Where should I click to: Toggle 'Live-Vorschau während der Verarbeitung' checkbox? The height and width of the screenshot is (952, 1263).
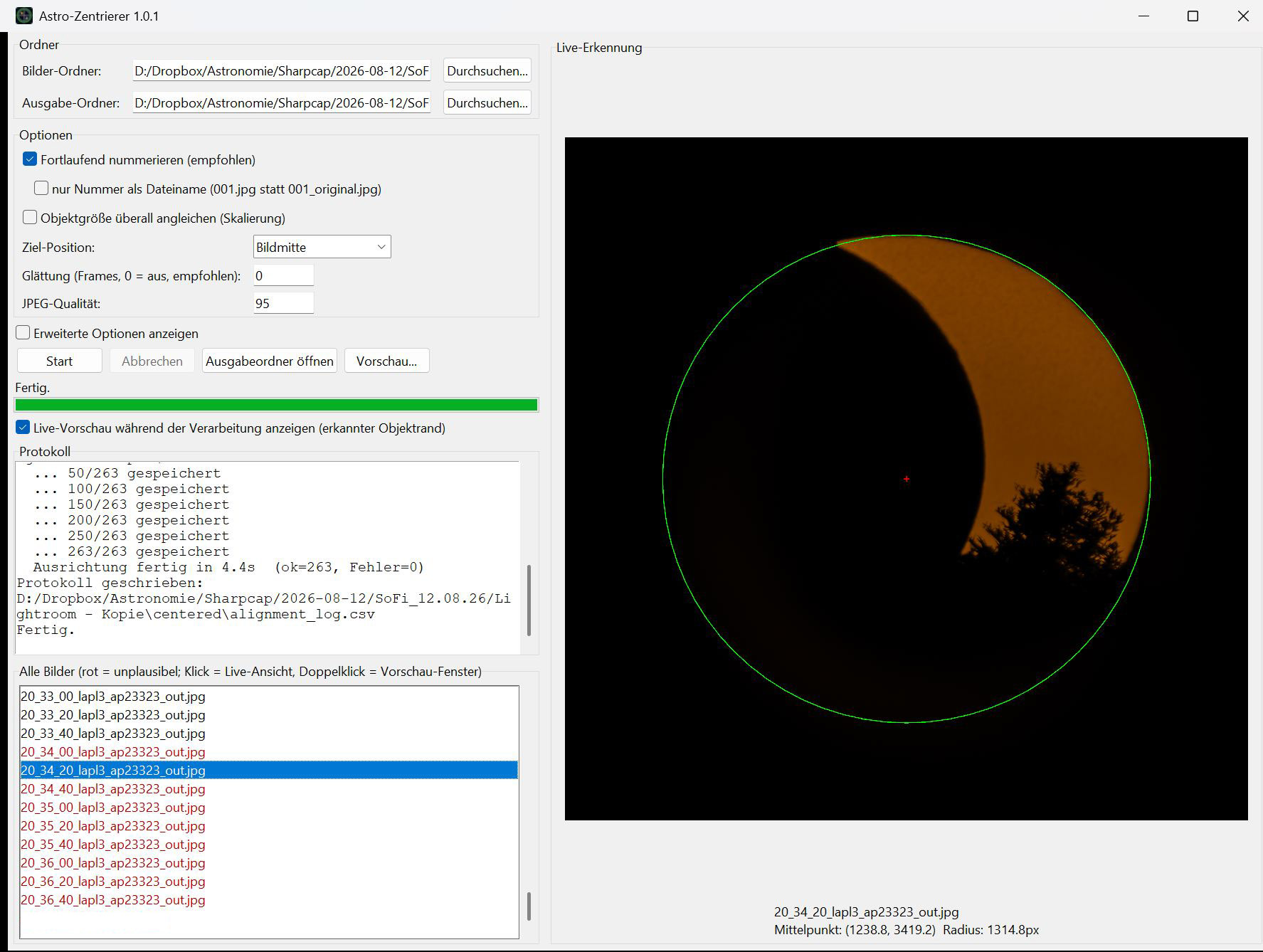point(23,428)
